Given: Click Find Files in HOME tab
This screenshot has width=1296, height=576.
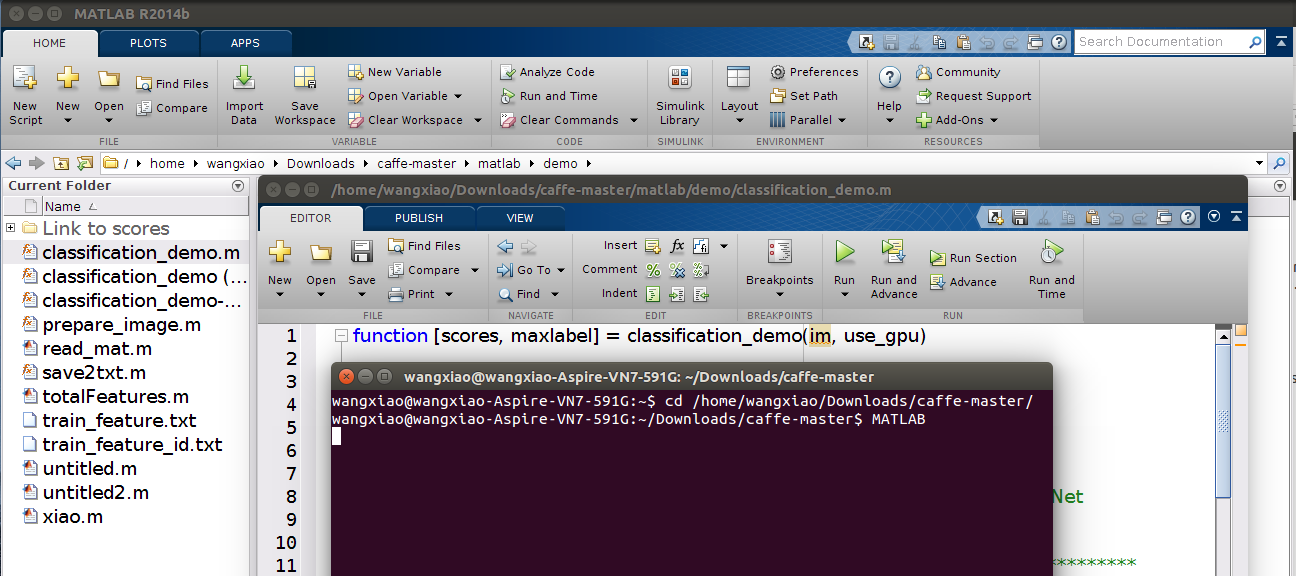Looking at the screenshot, I should (x=172, y=84).
